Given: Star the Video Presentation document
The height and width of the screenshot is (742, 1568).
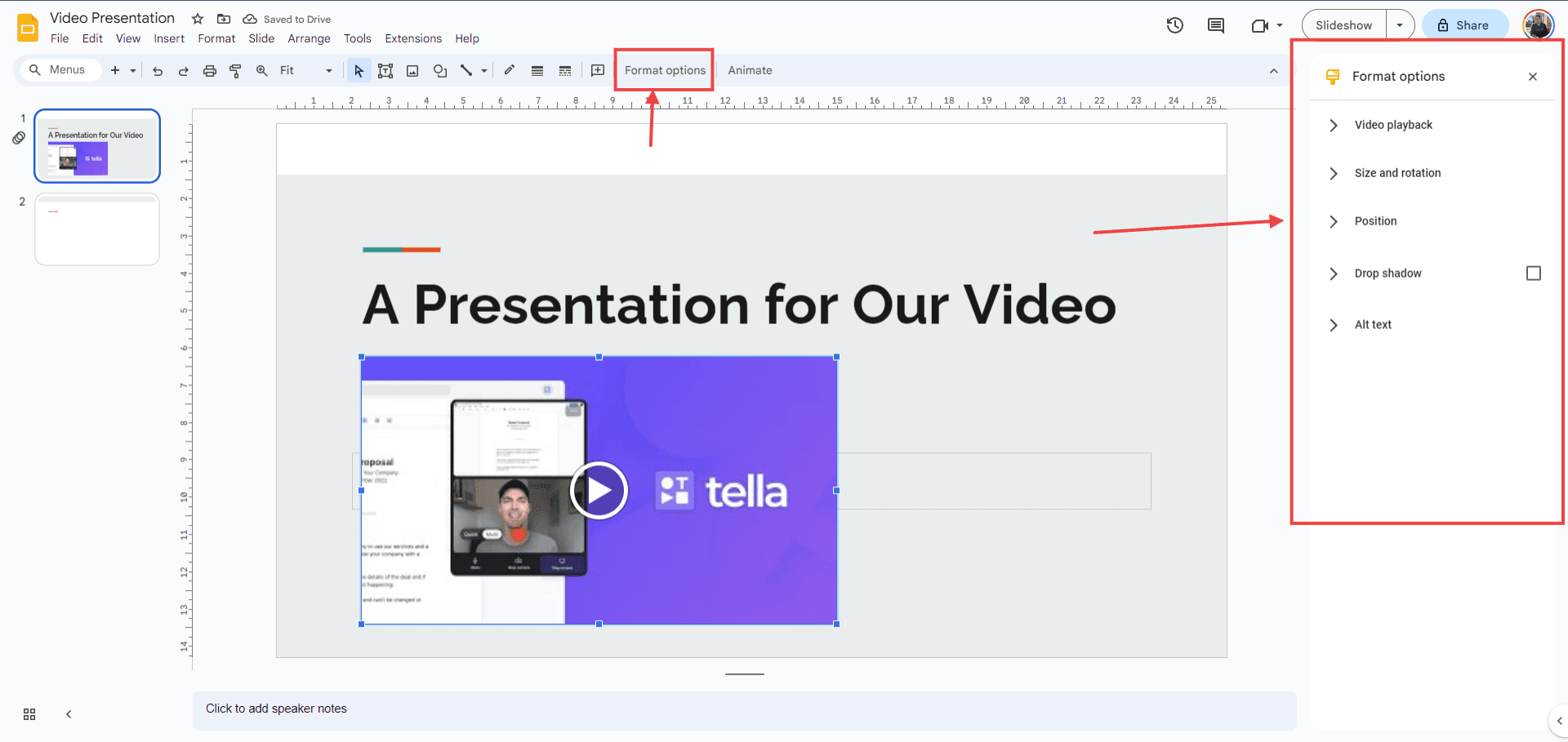Looking at the screenshot, I should click(198, 19).
